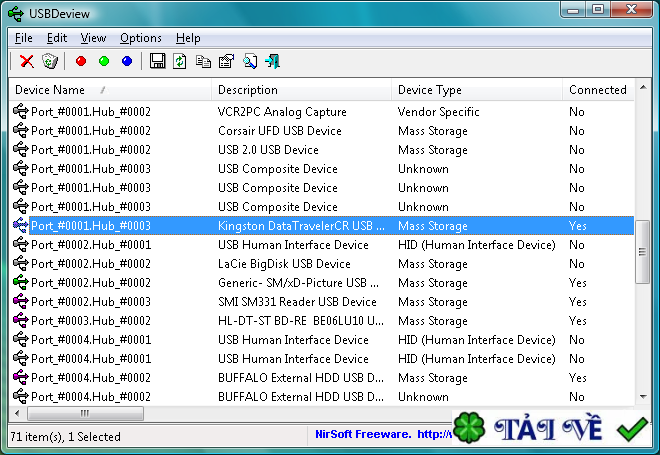Click the vertical scrollbar down arrow

[x=643, y=397]
